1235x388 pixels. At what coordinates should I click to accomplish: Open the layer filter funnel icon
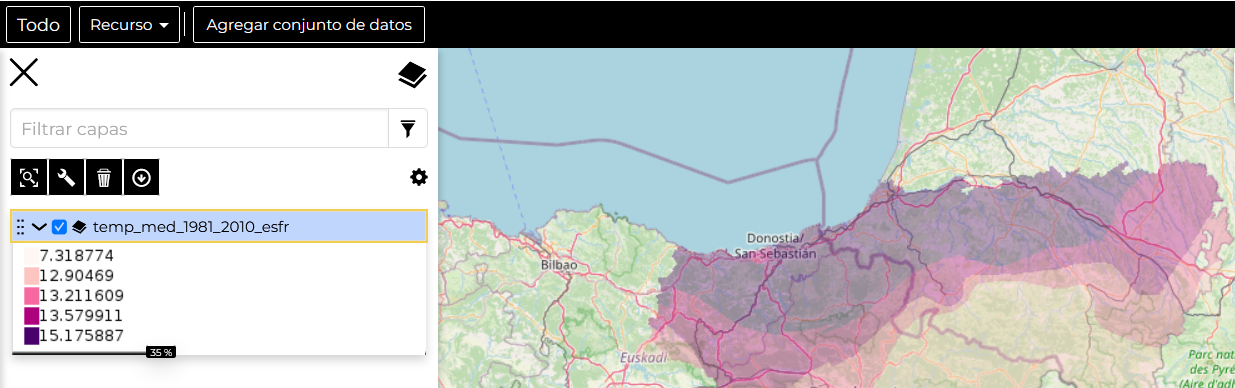pos(408,128)
